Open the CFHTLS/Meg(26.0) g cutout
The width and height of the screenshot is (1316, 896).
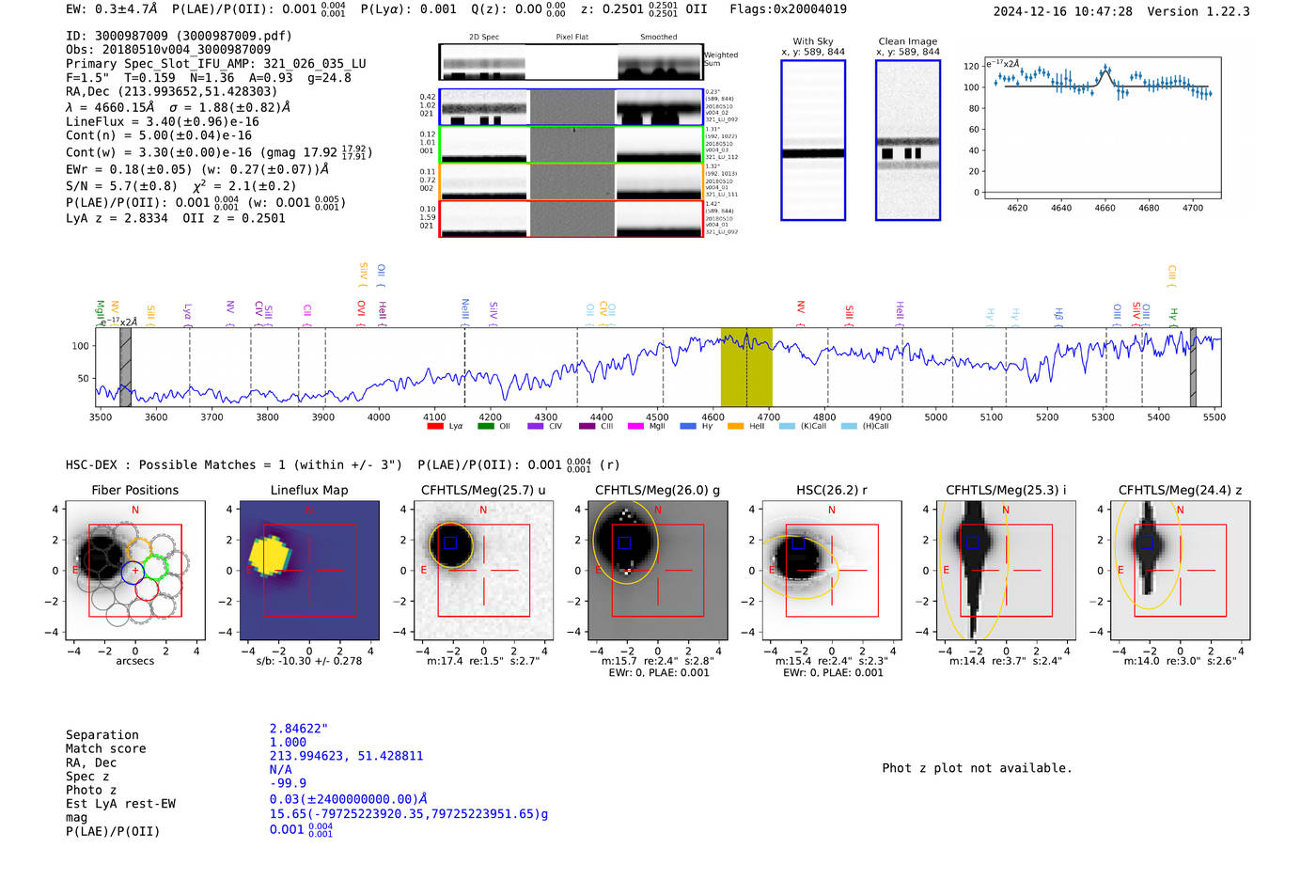click(657, 570)
